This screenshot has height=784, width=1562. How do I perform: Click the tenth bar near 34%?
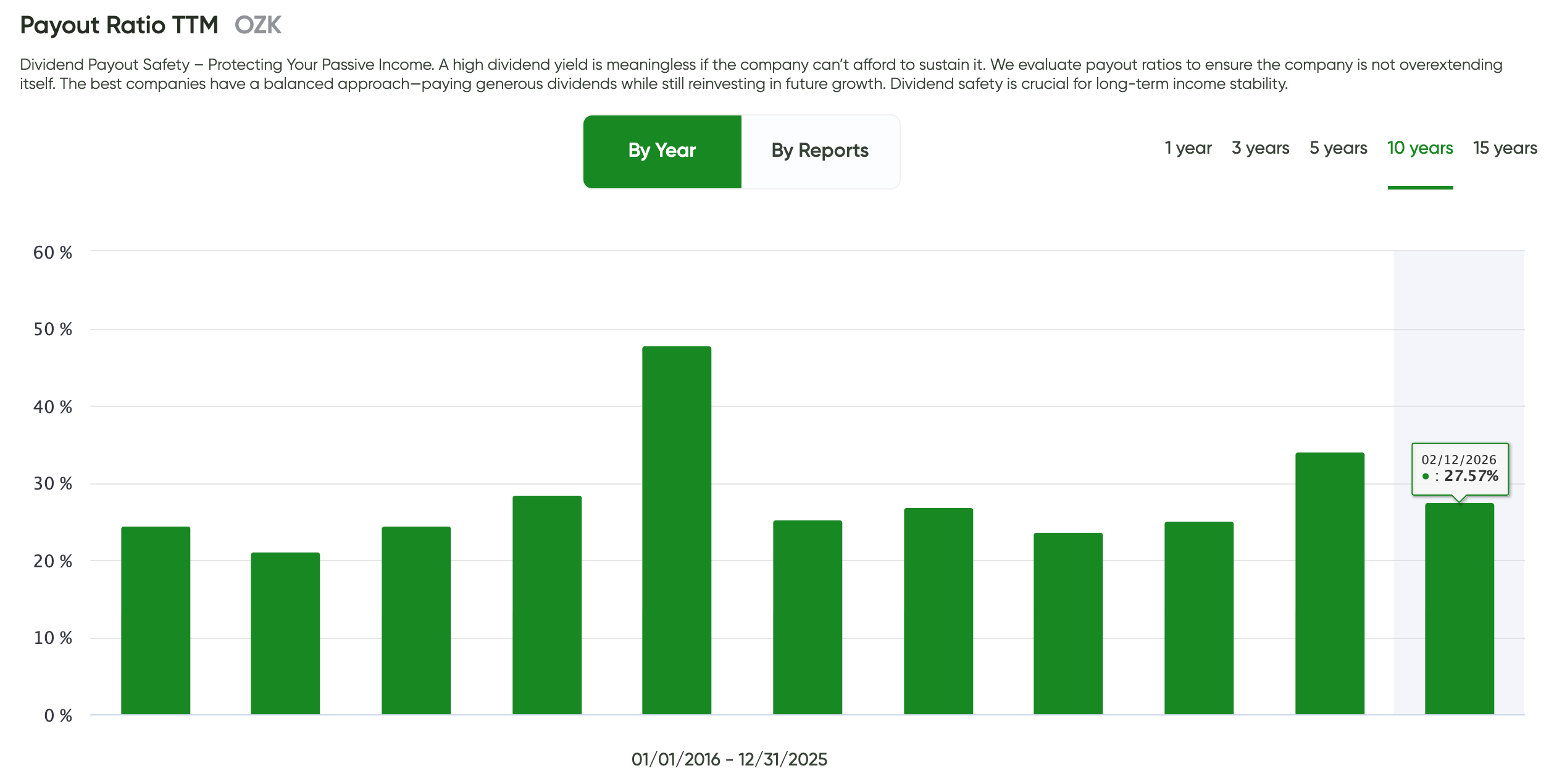(1329, 583)
